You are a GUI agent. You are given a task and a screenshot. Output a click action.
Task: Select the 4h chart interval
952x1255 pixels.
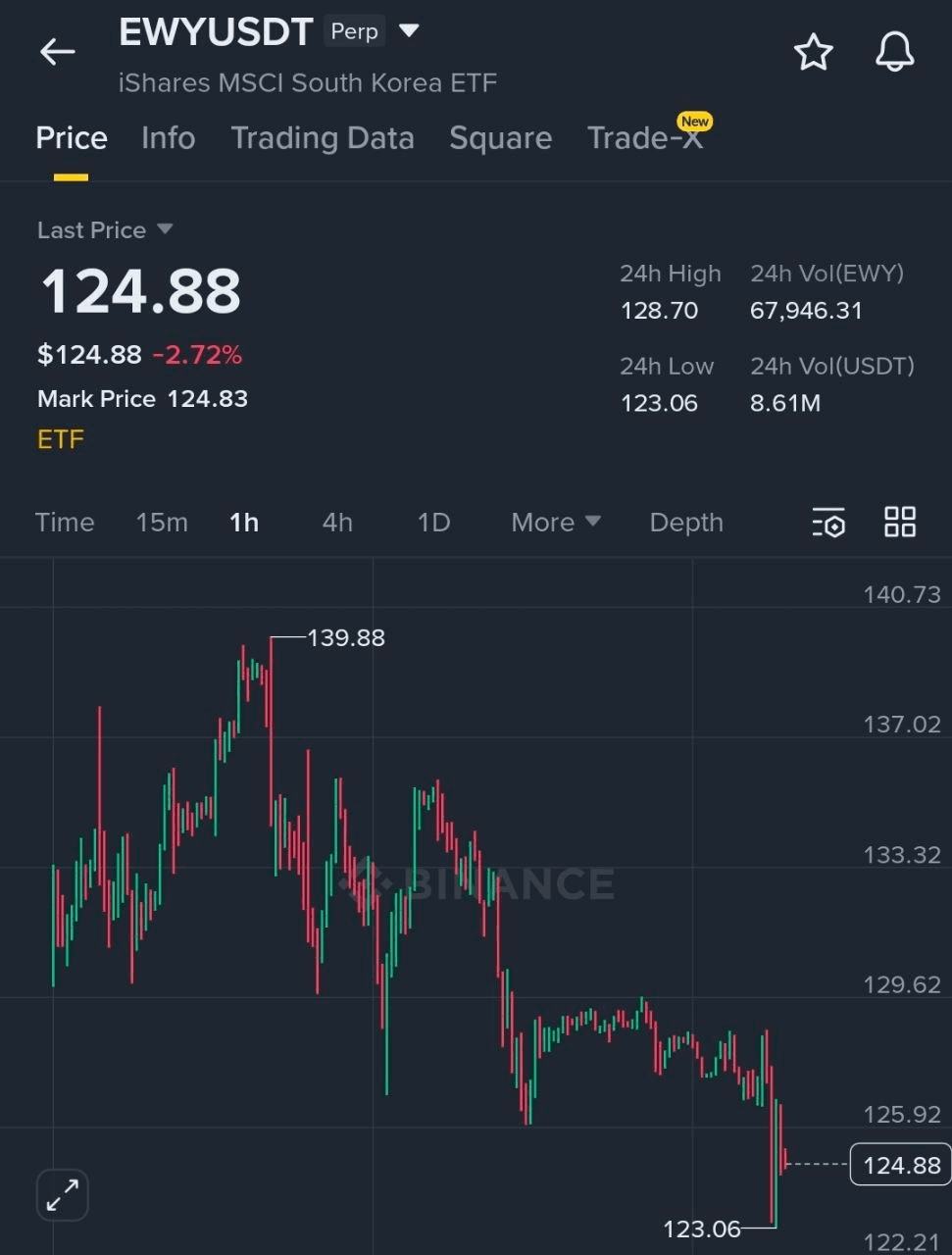(x=337, y=523)
